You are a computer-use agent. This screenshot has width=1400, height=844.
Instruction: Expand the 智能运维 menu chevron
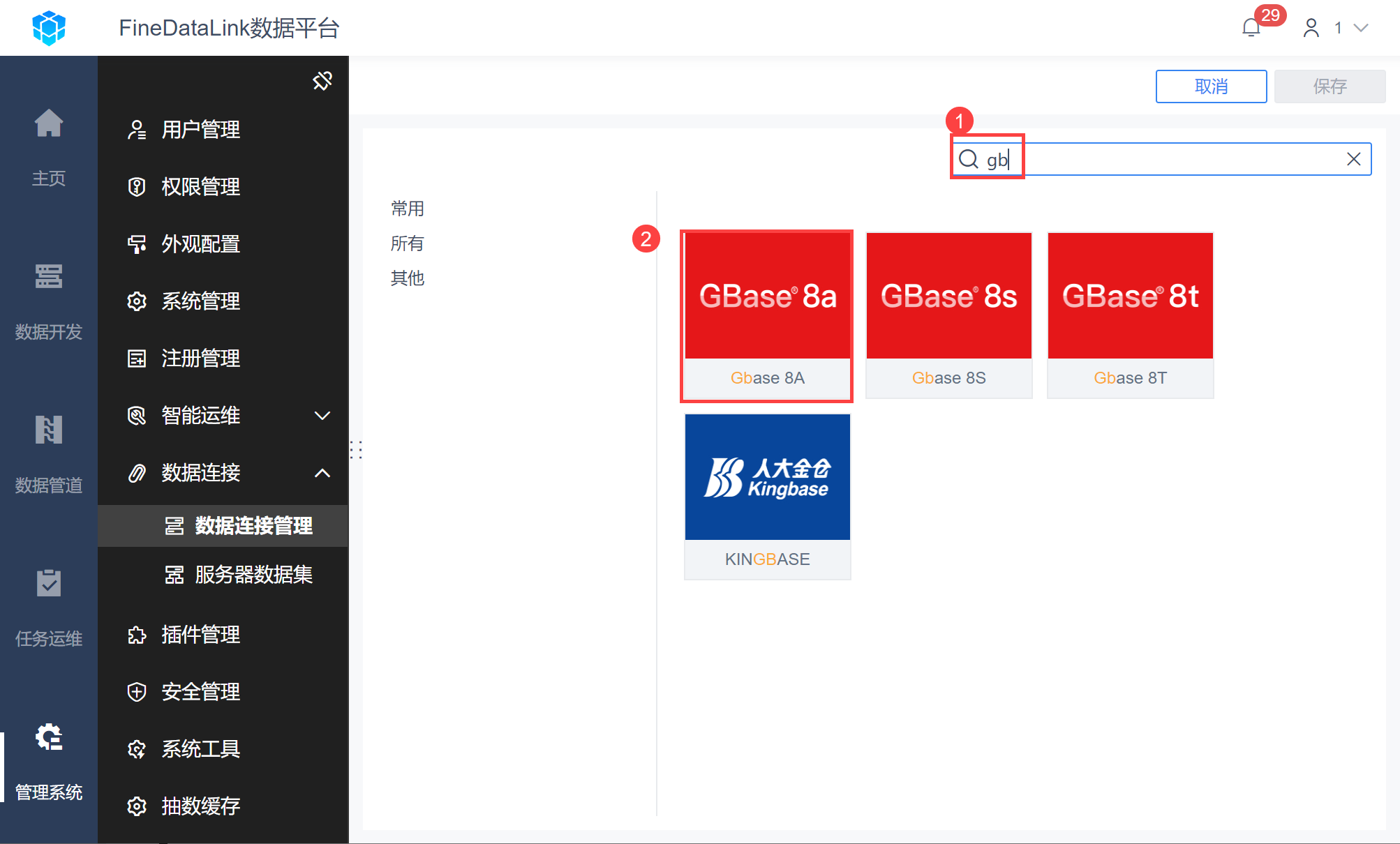pos(322,416)
